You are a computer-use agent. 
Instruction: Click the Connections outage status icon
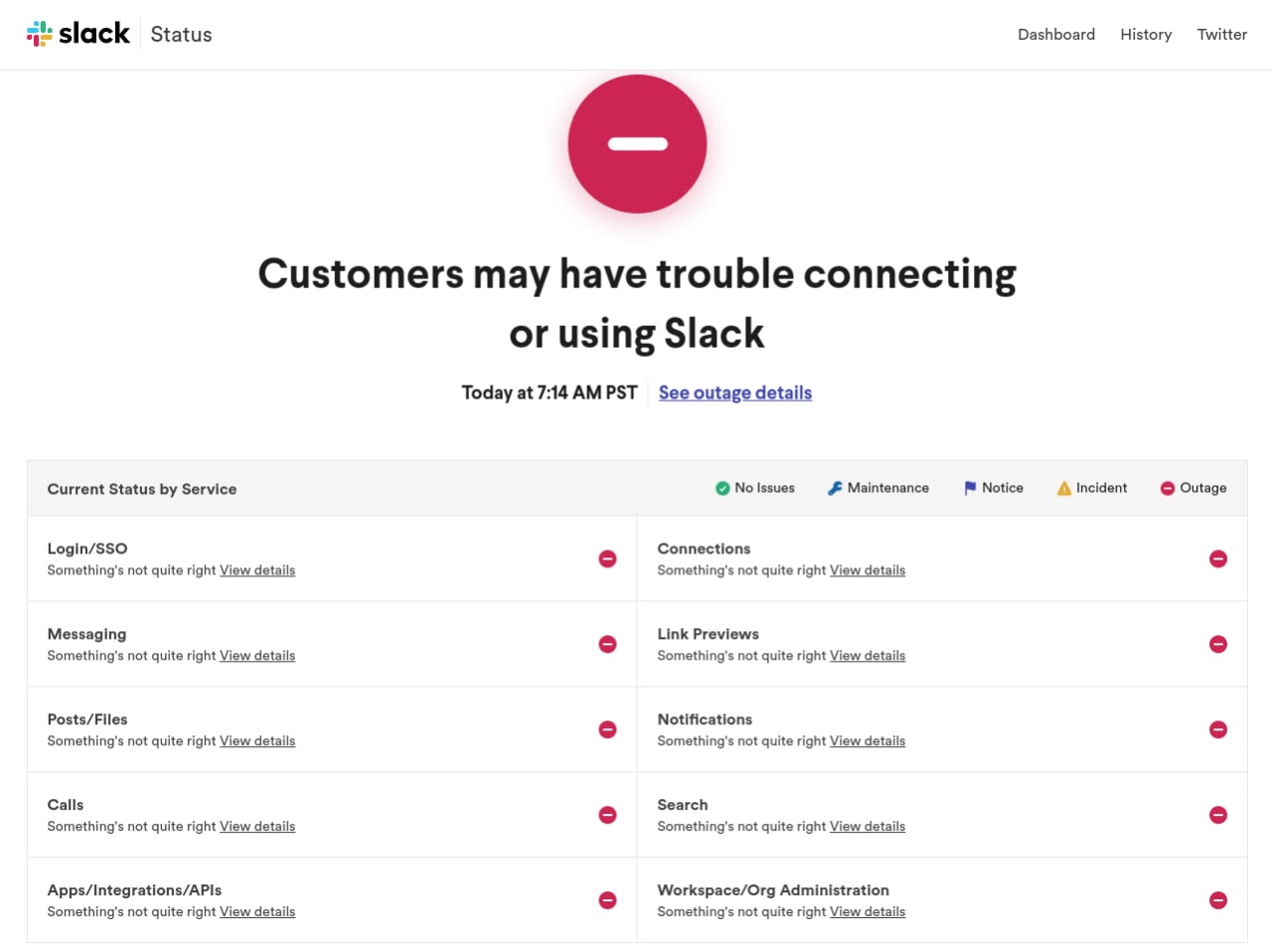[x=1218, y=558]
